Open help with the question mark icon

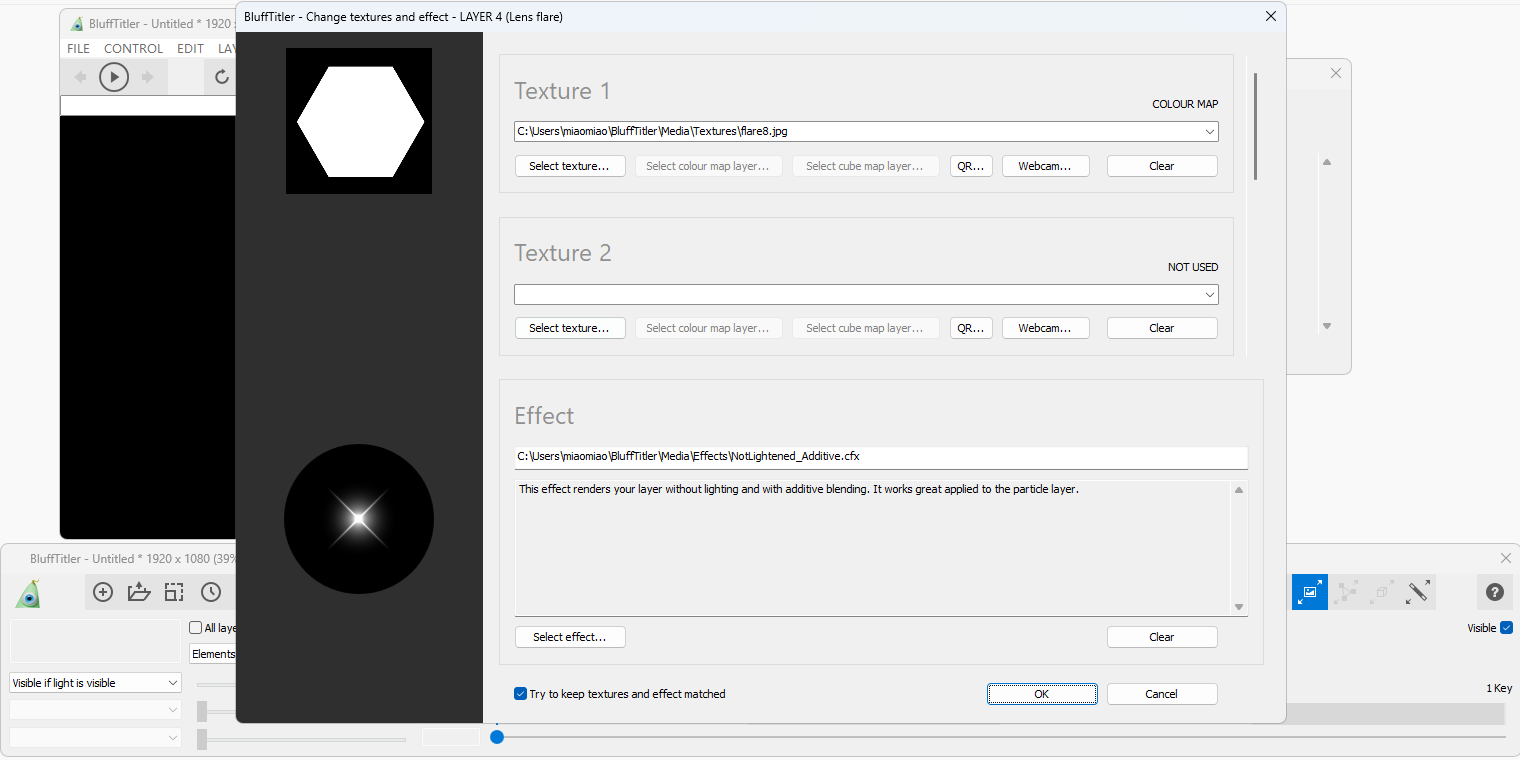tap(1495, 592)
